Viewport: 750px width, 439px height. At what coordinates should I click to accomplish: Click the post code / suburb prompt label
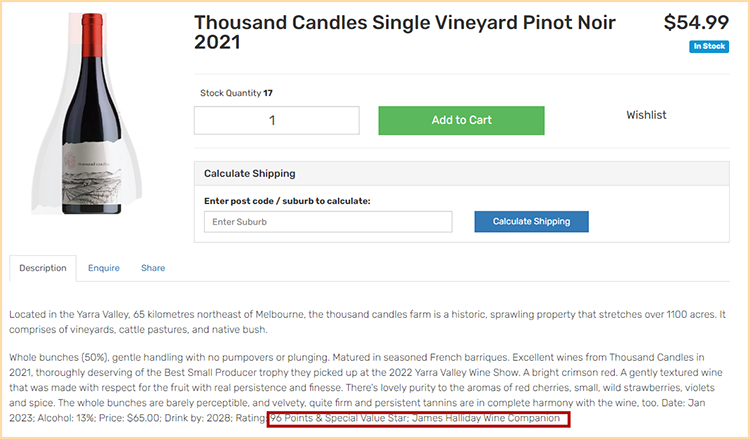(x=287, y=201)
